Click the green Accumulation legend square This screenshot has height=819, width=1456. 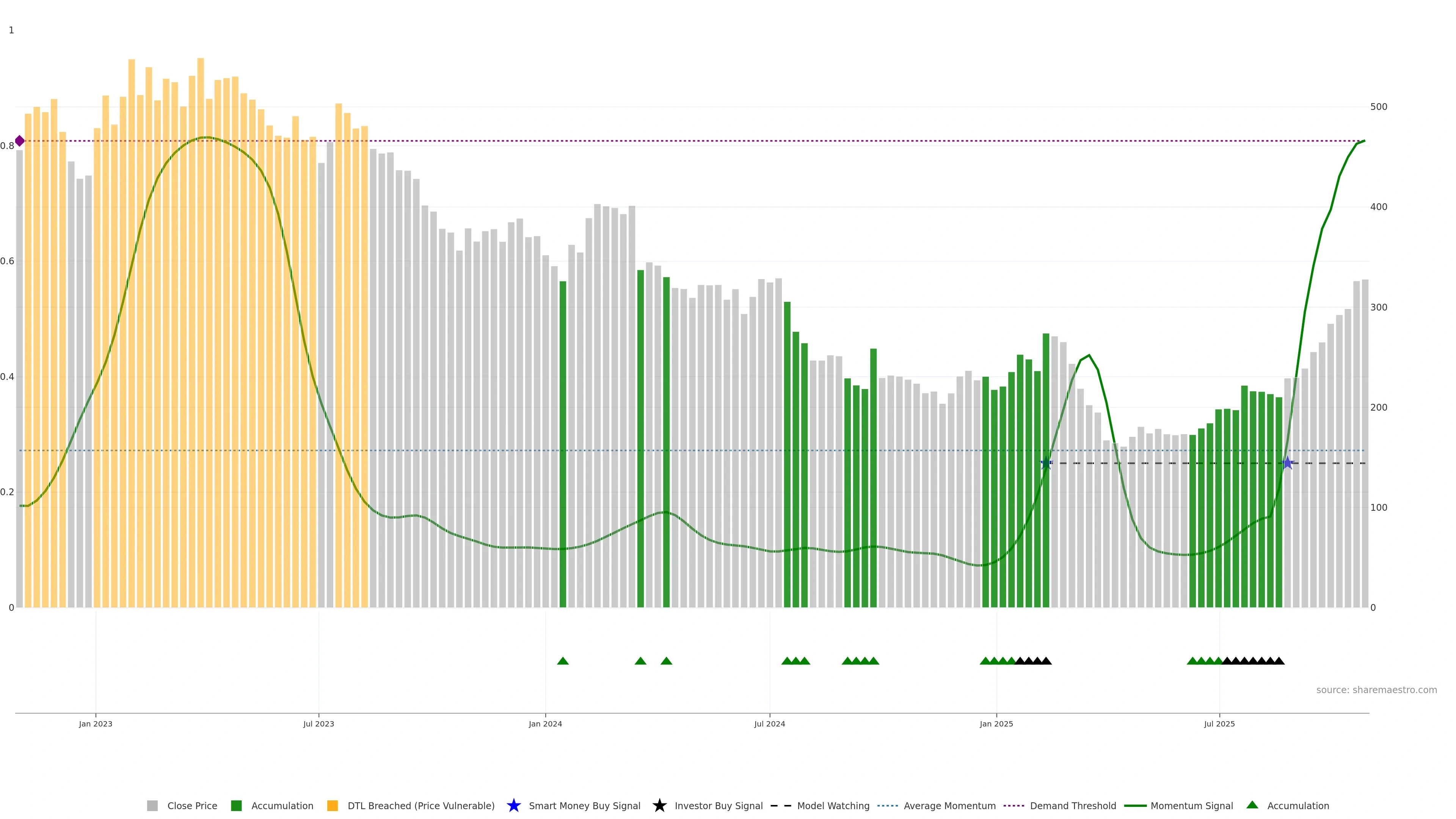point(236,805)
